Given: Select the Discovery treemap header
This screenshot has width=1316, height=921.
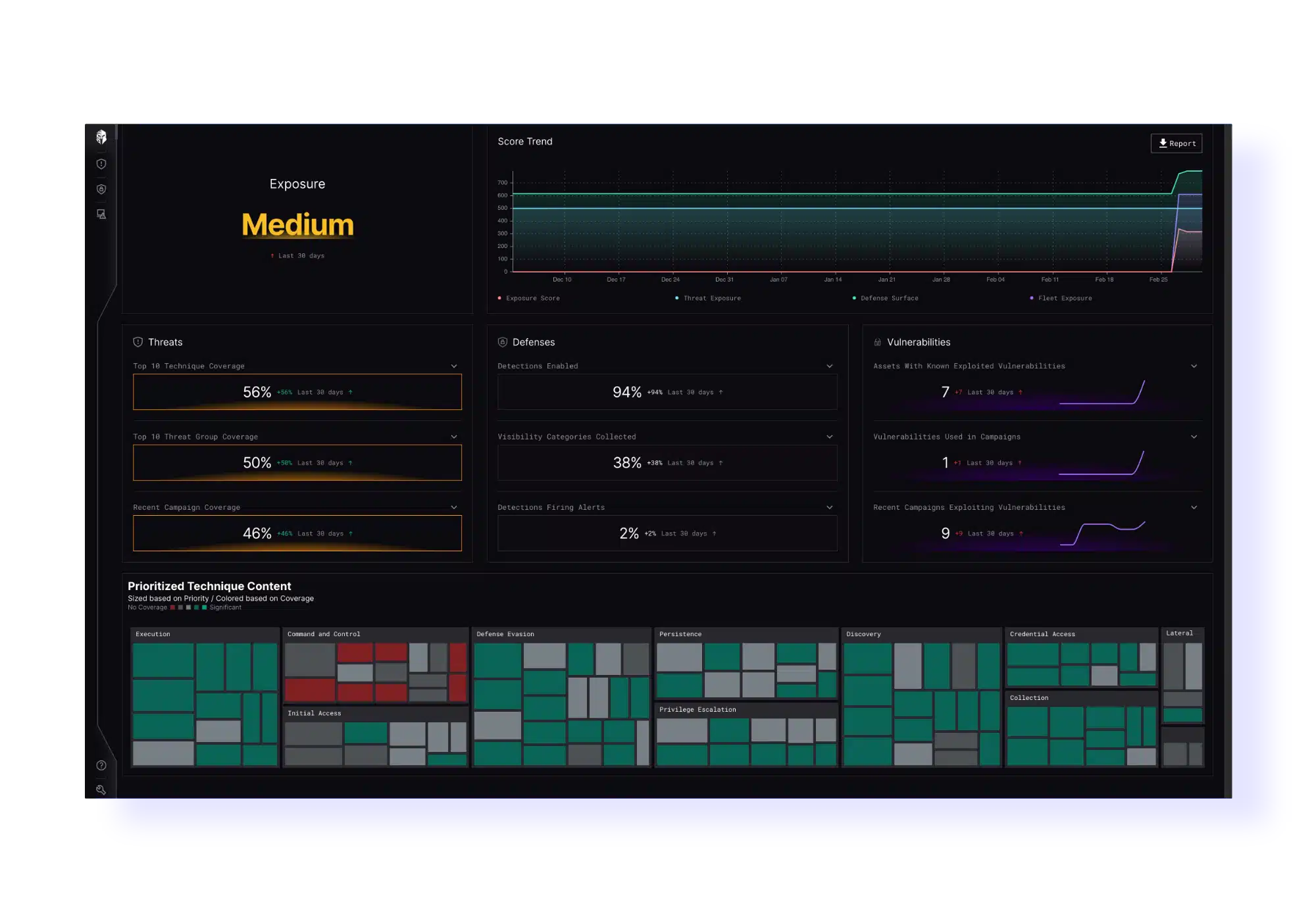Looking at the screenshot, I should tap(863, 634).
